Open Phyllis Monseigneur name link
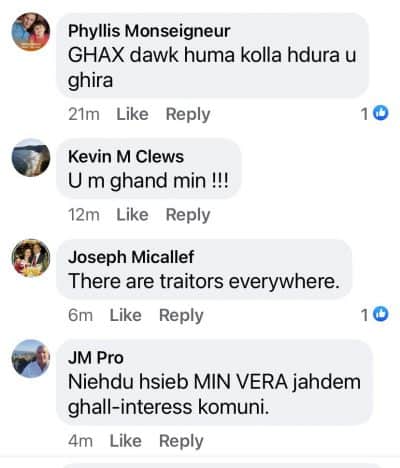The width and height of the screenshot is (400, 468). coord(149,32)
